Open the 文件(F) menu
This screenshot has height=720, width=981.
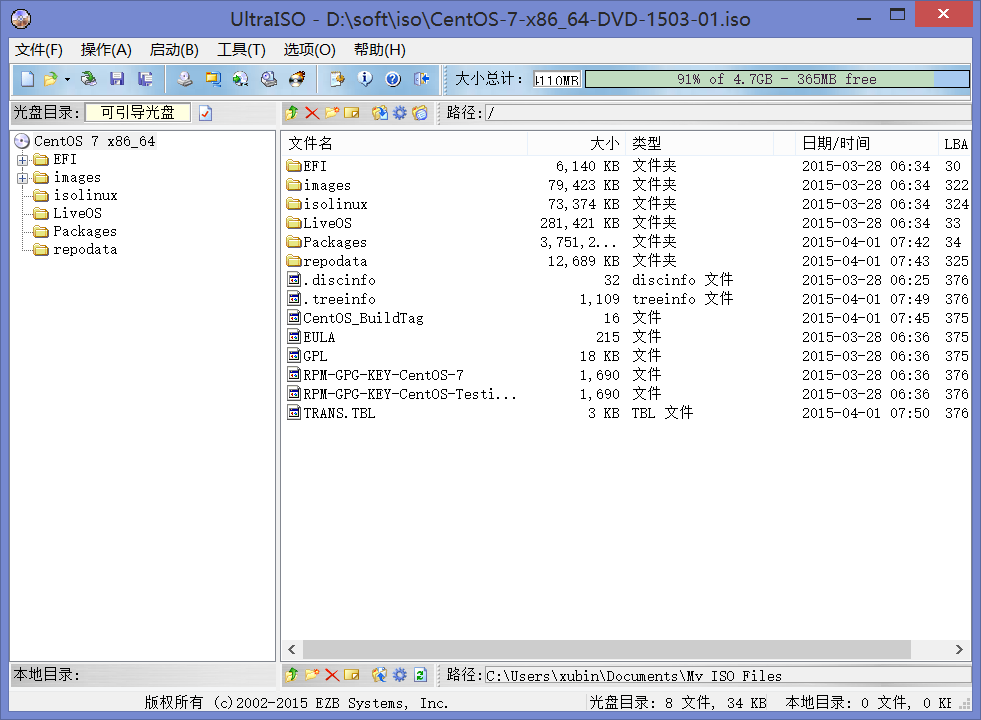(39, 50)
